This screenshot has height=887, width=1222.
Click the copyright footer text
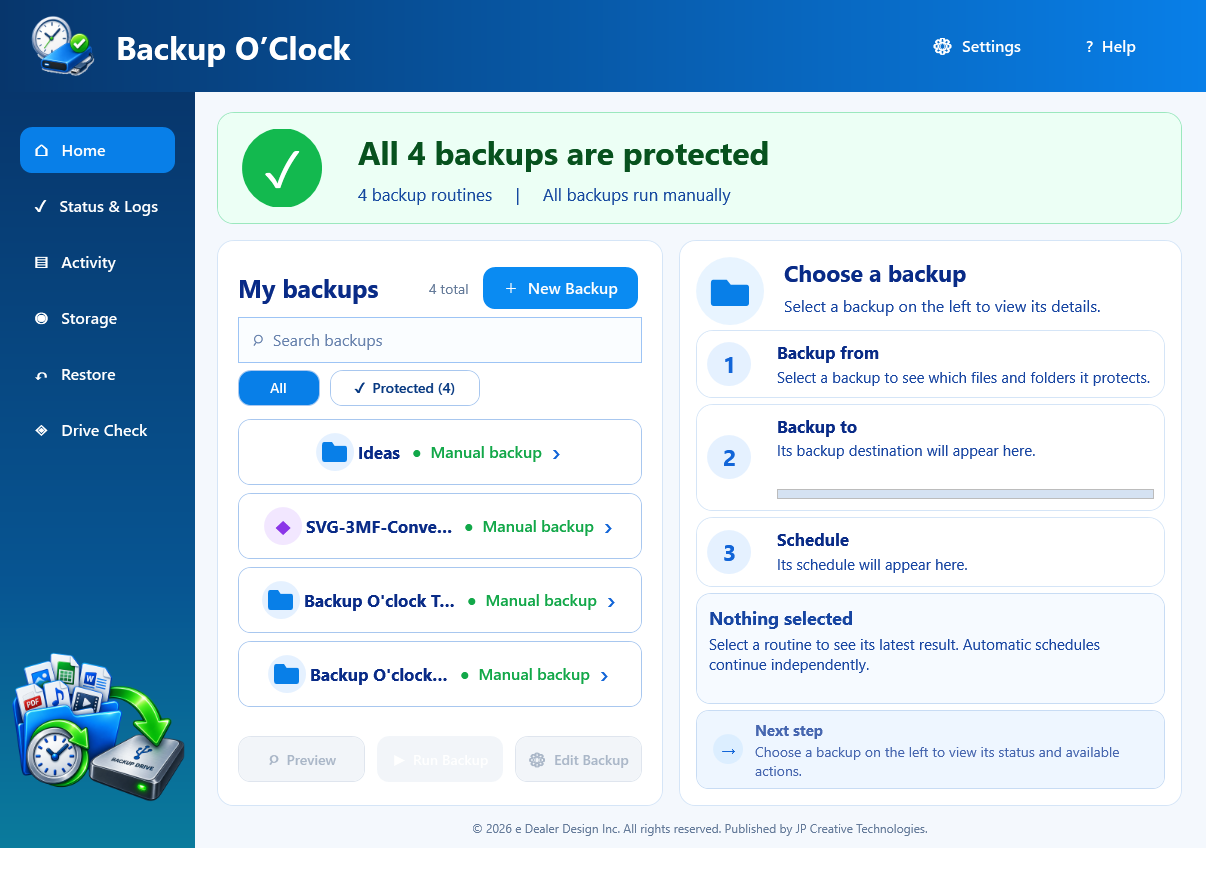pos(700,829)
